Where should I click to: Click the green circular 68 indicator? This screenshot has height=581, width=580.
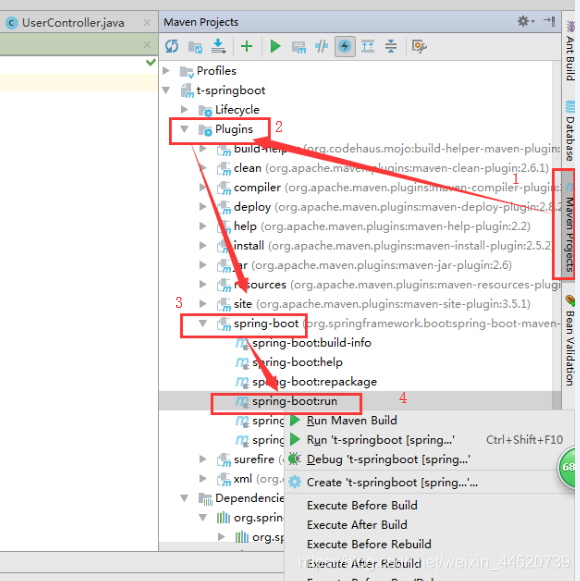click(x=567, y=467)
